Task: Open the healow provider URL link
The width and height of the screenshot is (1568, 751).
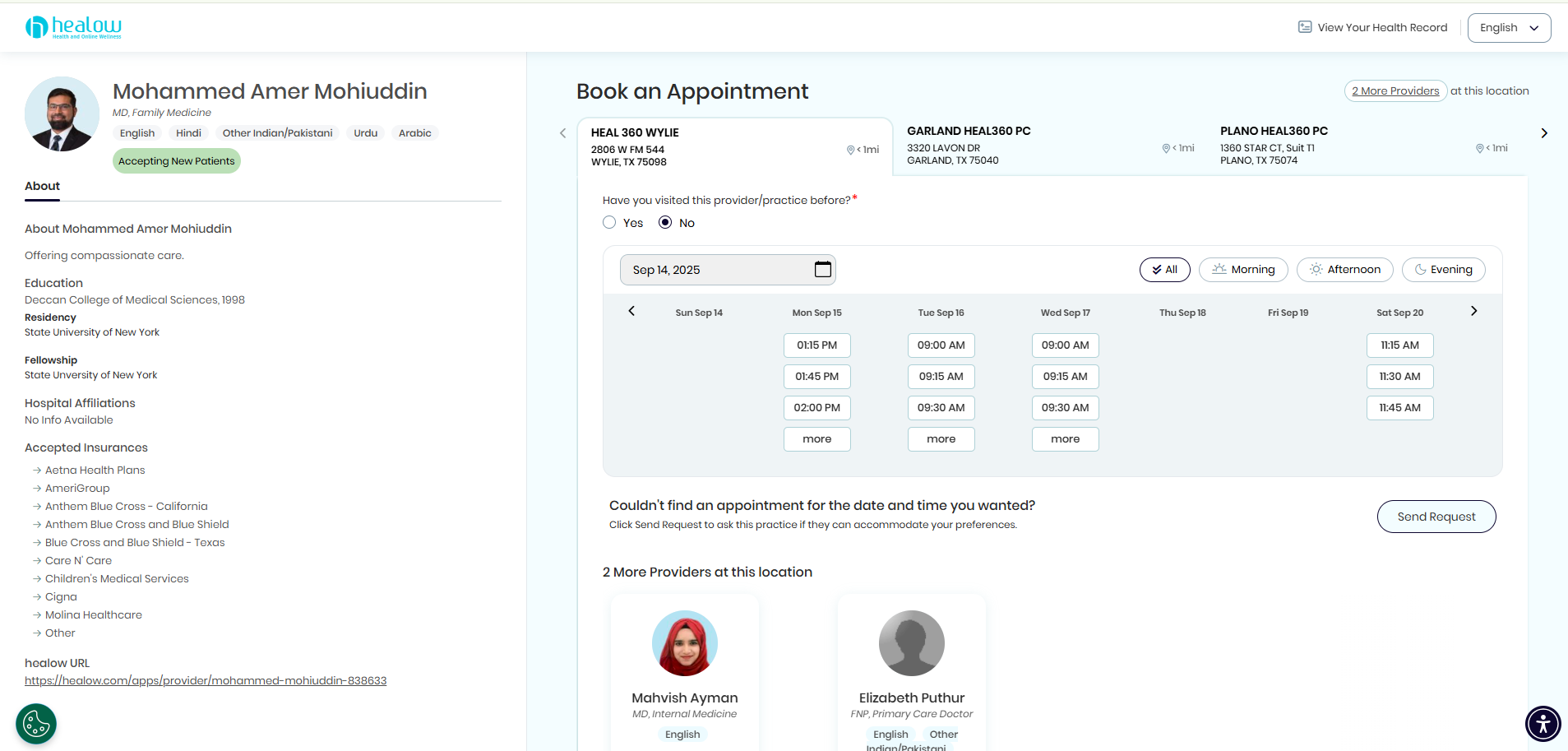Action: tap(206, 681)
